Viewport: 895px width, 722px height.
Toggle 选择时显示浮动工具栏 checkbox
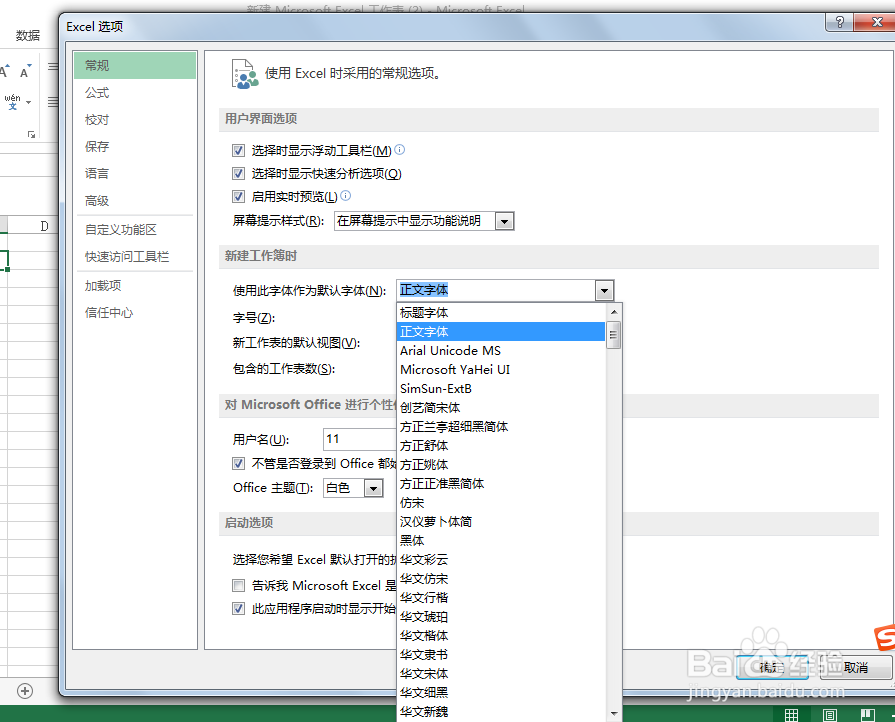[x=239, y=151]
